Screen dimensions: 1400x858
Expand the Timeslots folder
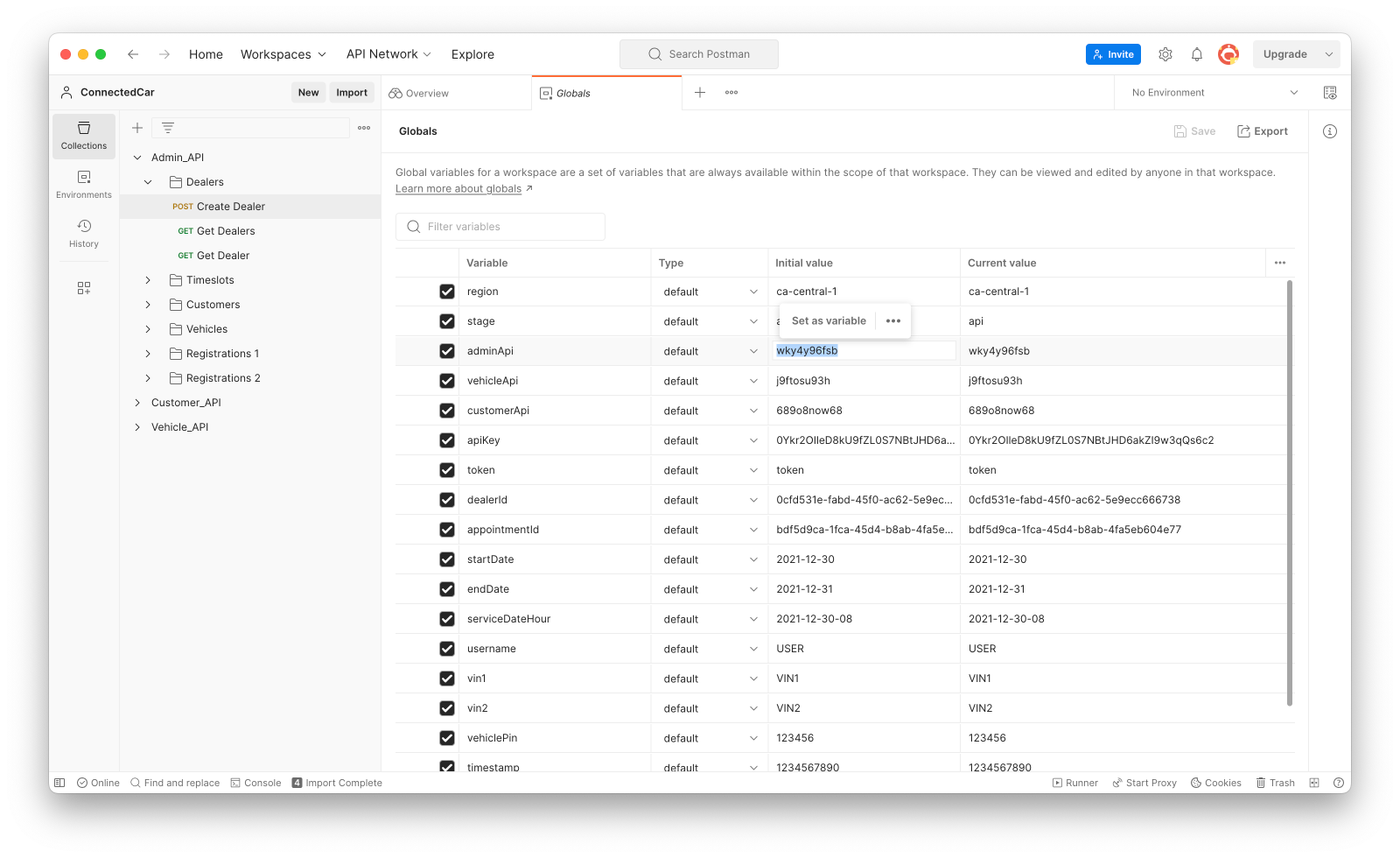tap(148, 280)
